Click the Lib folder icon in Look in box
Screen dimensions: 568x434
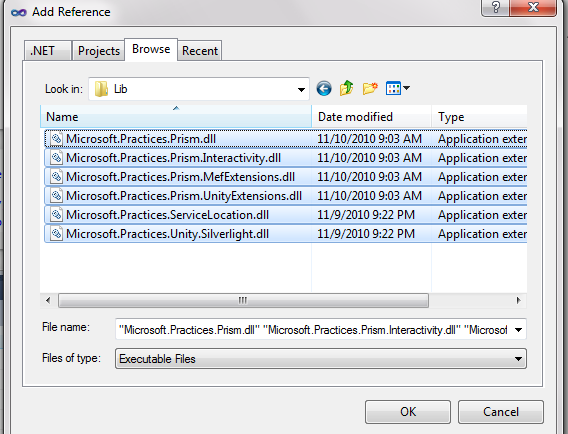pyautogui.click(x=101, y=89)
